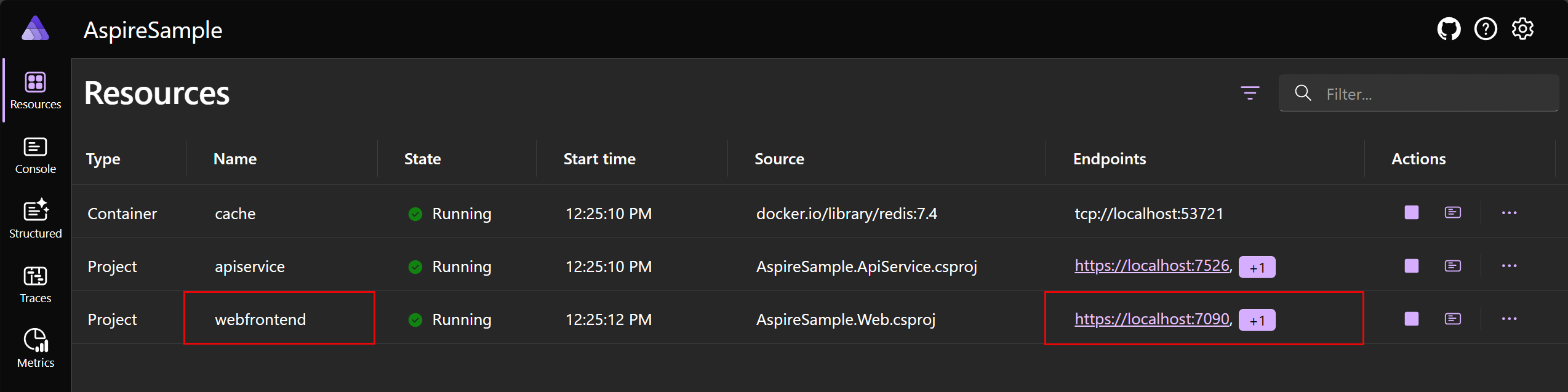
Task: Click the AspireSample.ApiService.csproj source cell
Action: [x=866, y=266]
